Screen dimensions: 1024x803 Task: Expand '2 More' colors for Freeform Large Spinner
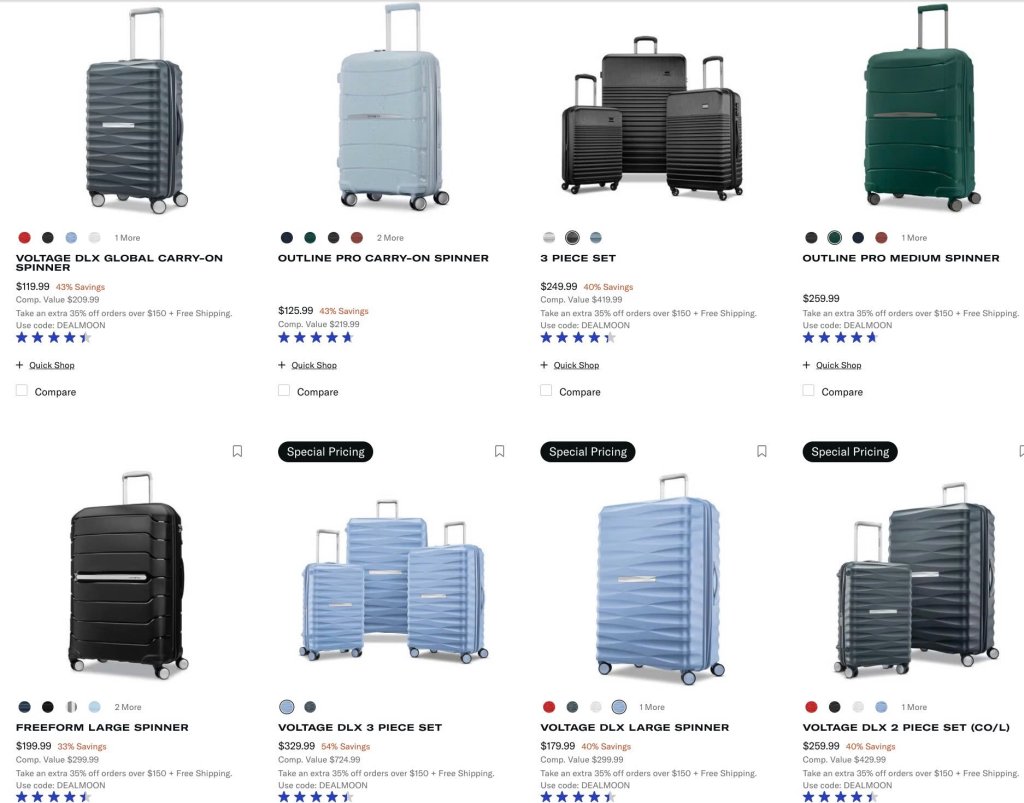click(128, 707)
